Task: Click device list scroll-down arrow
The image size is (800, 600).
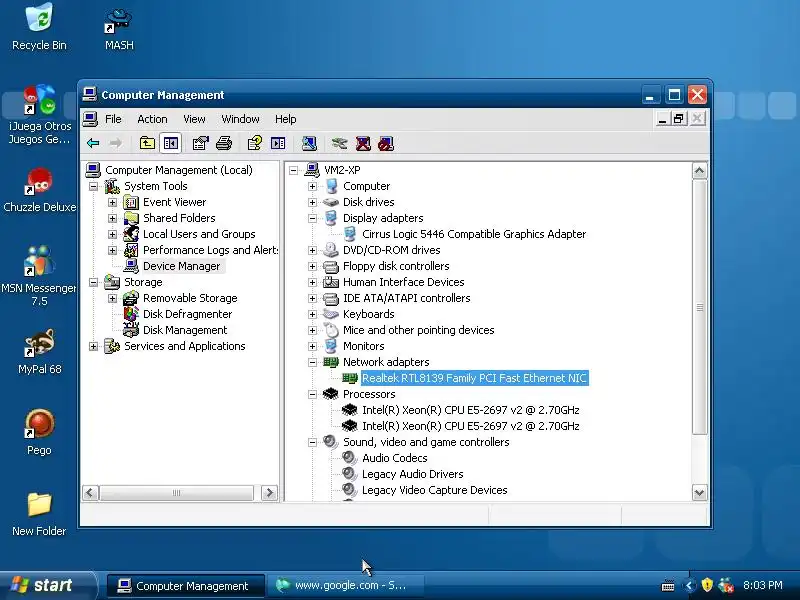Action: tap(699, 493)
